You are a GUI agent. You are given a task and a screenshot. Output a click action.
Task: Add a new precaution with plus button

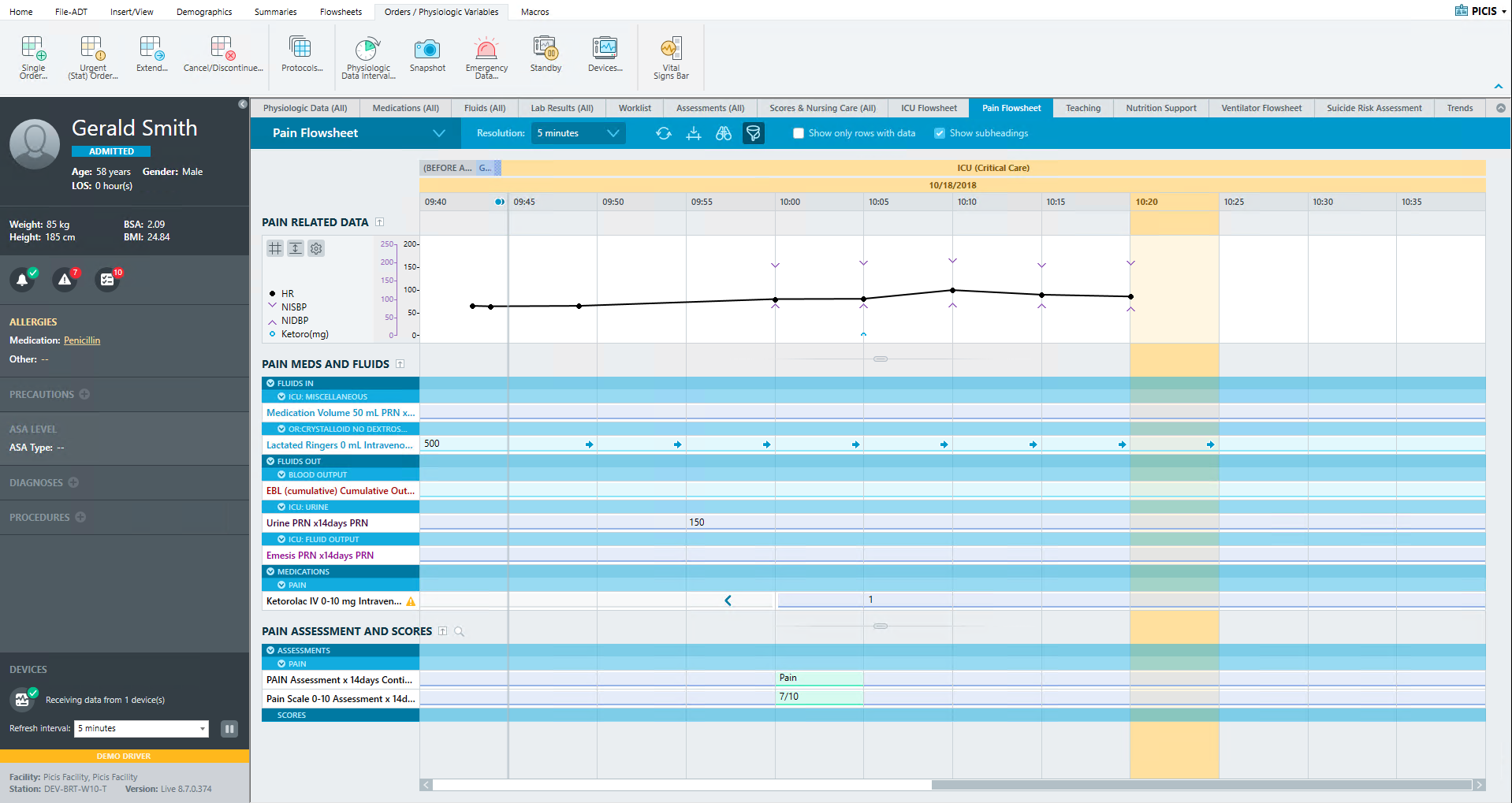84,394
